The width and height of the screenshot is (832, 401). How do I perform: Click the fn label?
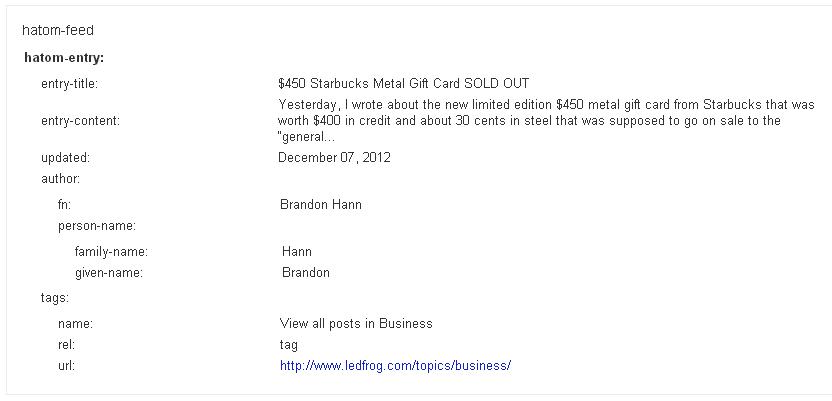click(64, 205)
